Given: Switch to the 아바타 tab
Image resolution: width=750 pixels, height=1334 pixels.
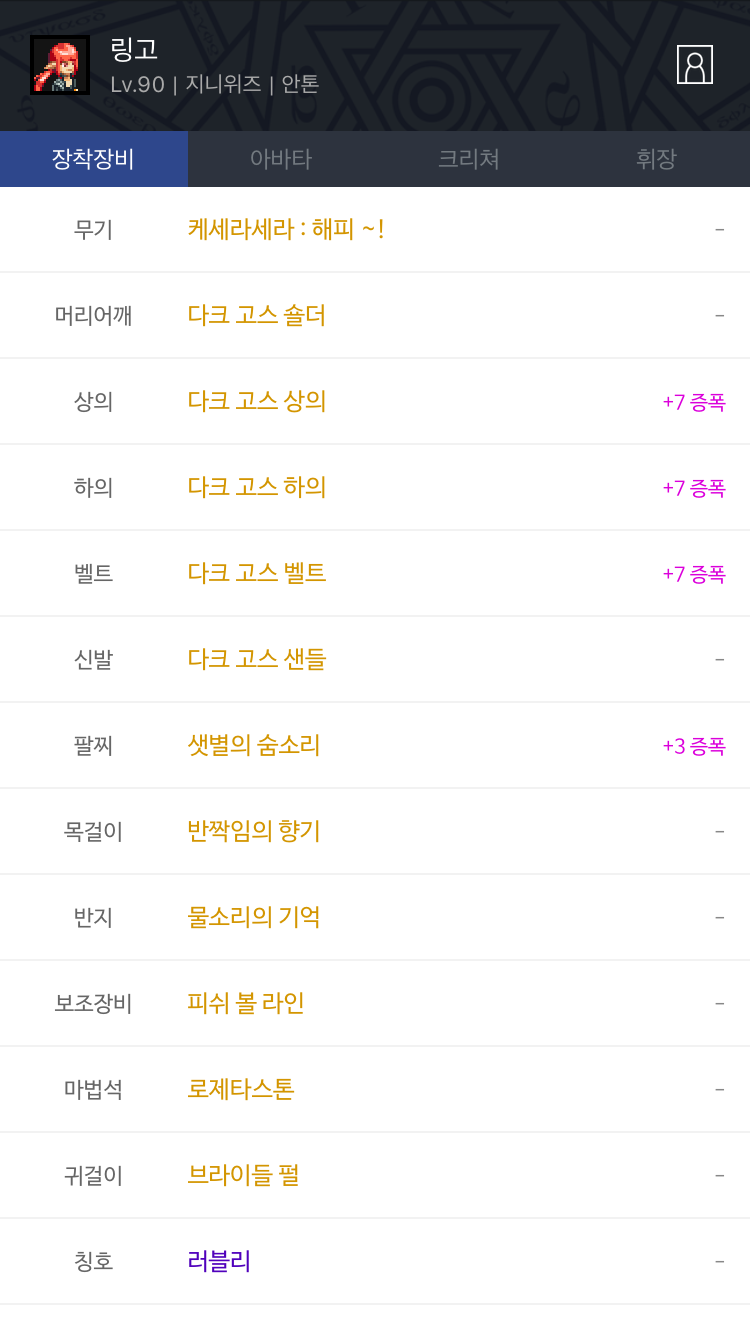Looking at the screenshot, I should coord(281,159).
